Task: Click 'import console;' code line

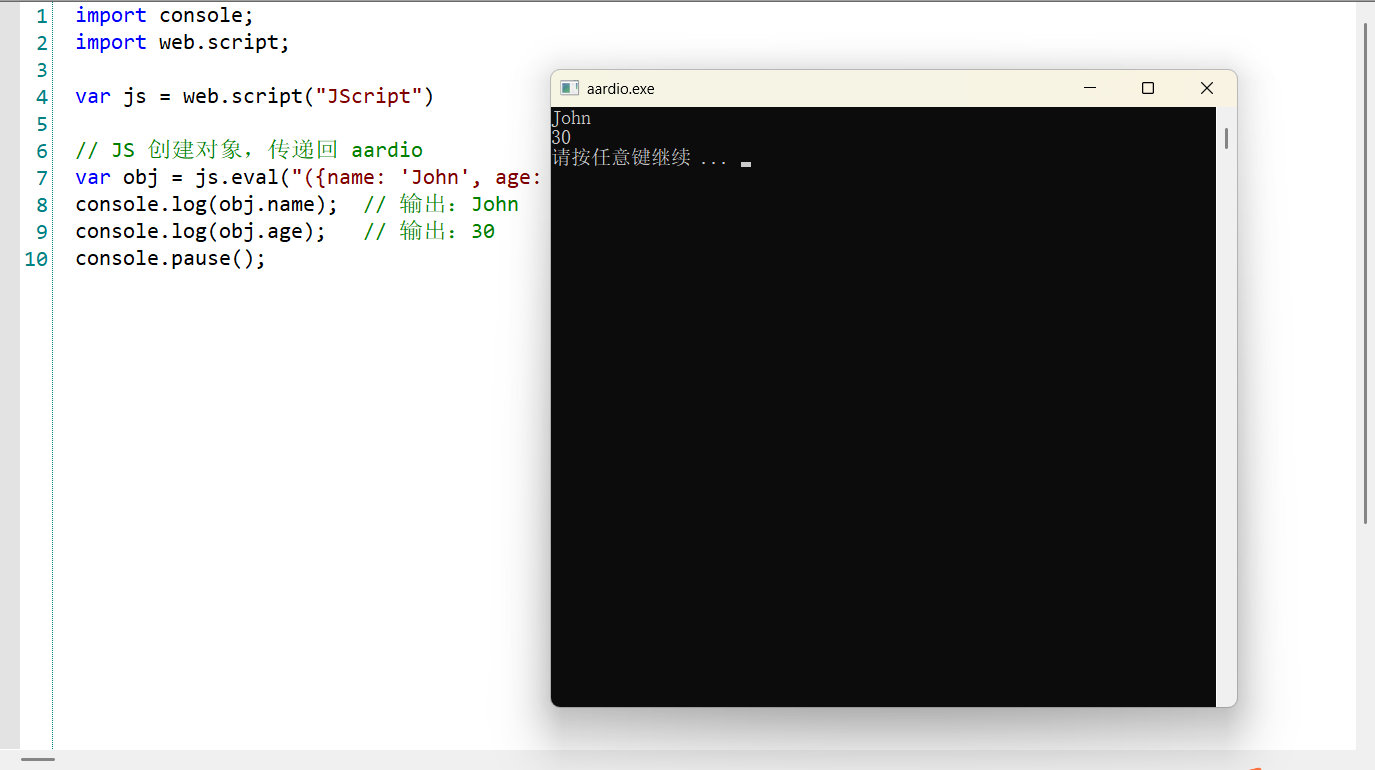Action: (x=165, y=16)
